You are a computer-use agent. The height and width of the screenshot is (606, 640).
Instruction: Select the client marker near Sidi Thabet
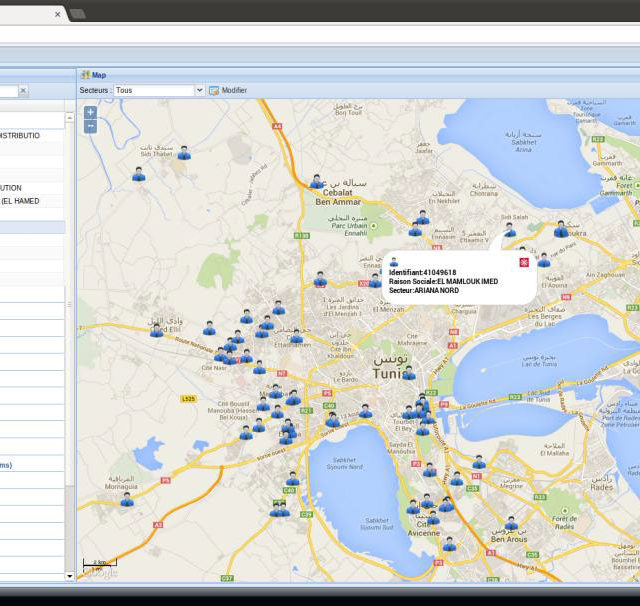click(184, 153)
